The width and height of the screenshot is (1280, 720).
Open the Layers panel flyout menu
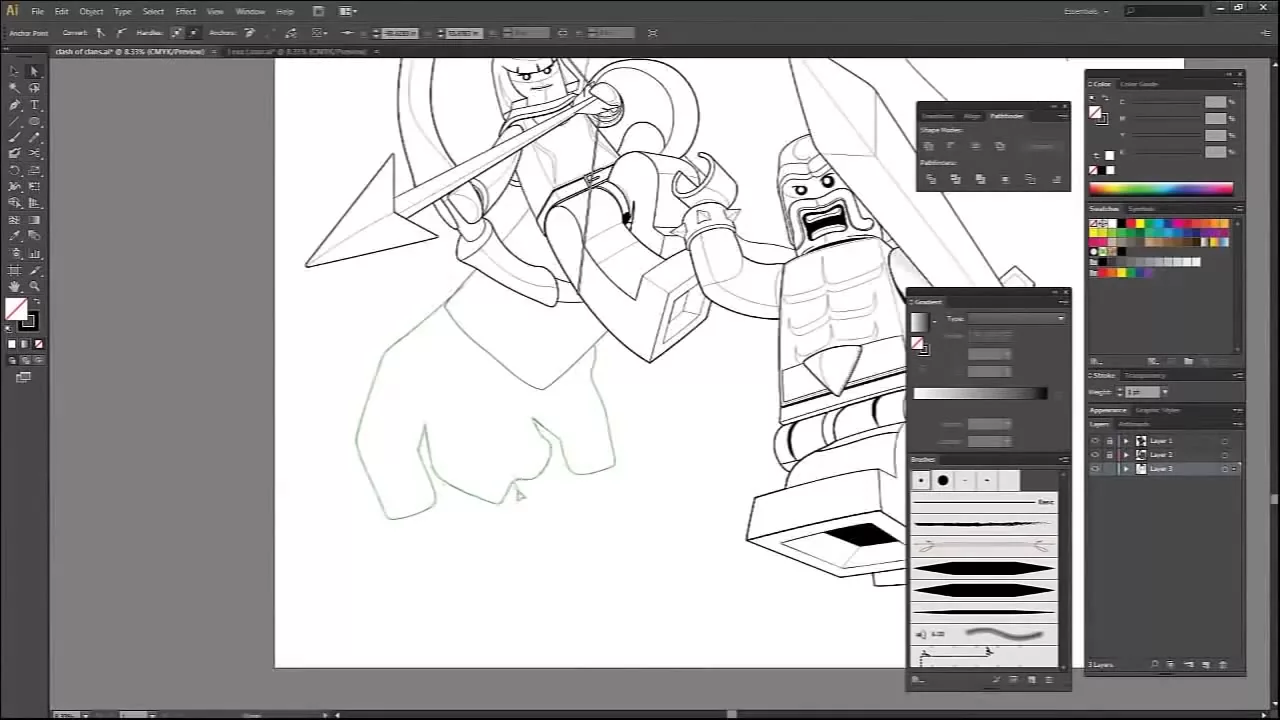pyautogui.click(x=1238, y=424)
